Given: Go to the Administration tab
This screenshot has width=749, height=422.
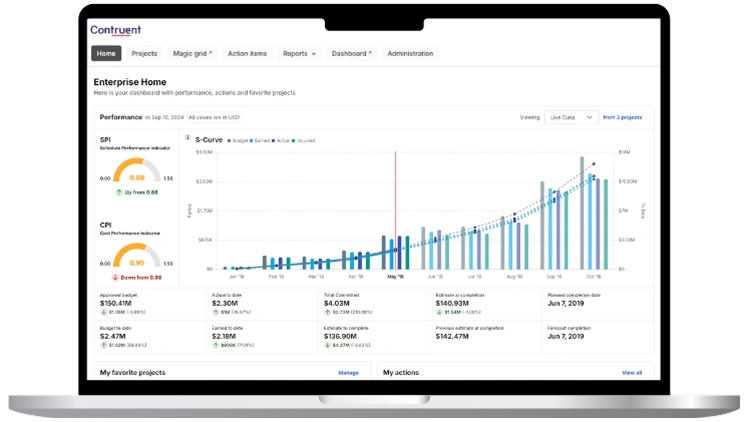Looking at the screenshot, I should (410, 54).
